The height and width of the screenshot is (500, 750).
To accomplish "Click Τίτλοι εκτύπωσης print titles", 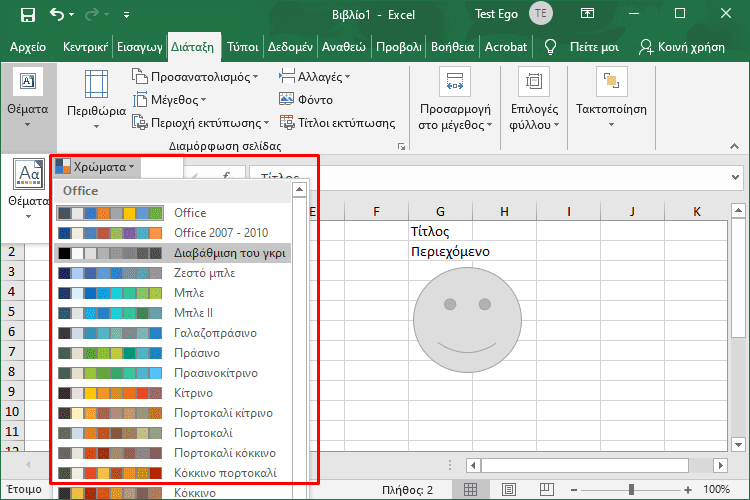I will 338,123.
